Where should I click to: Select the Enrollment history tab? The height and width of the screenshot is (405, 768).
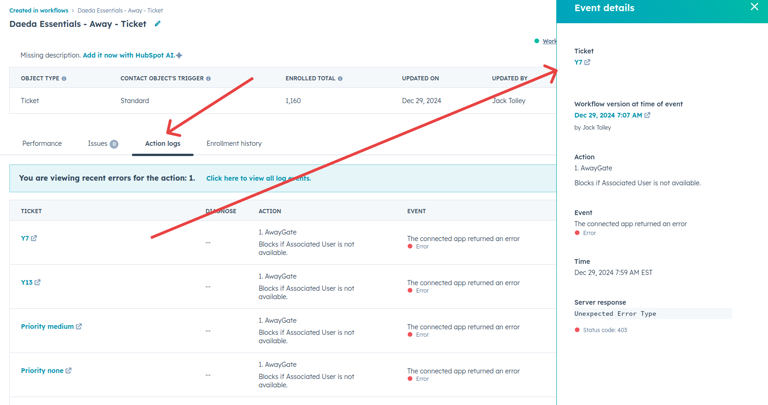[x=234, y=144]
